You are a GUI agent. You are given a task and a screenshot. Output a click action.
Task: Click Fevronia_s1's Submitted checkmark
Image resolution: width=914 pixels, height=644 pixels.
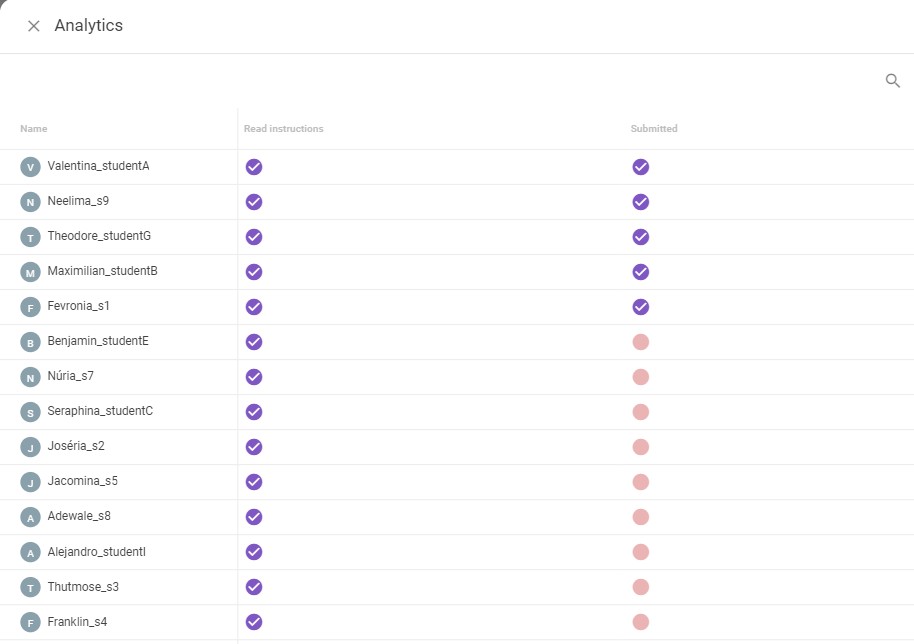coord(641,307)
